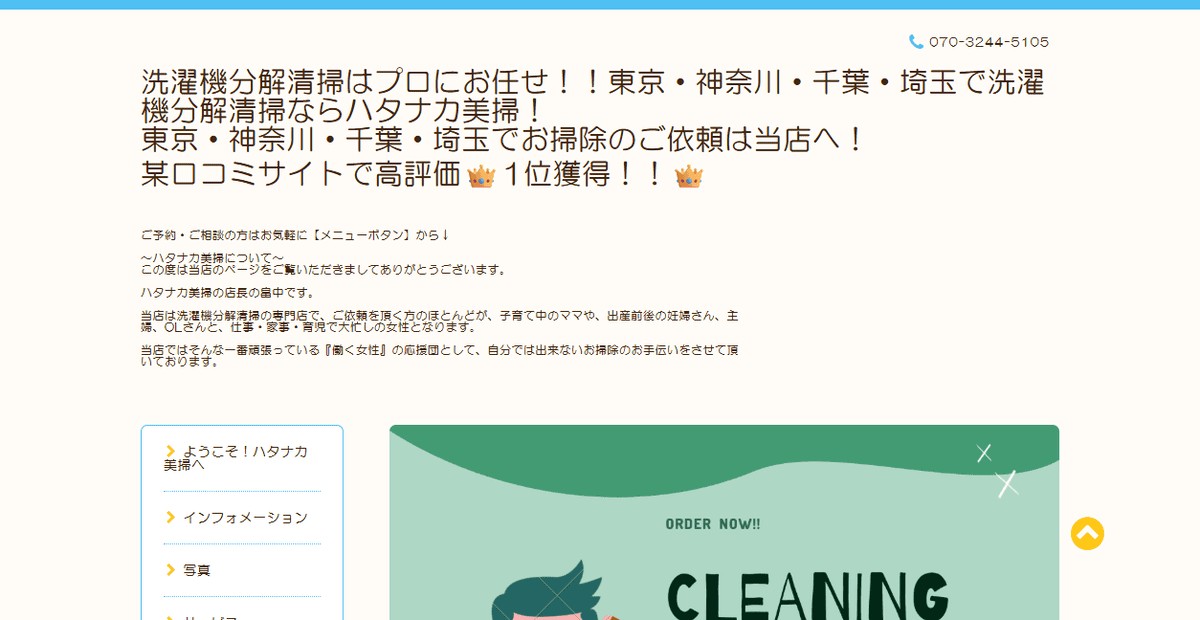Viewport: 1200px width, 620px height.
Task: Click the yellow scroll-to-top arrow button
Action: pos(1087,533)
